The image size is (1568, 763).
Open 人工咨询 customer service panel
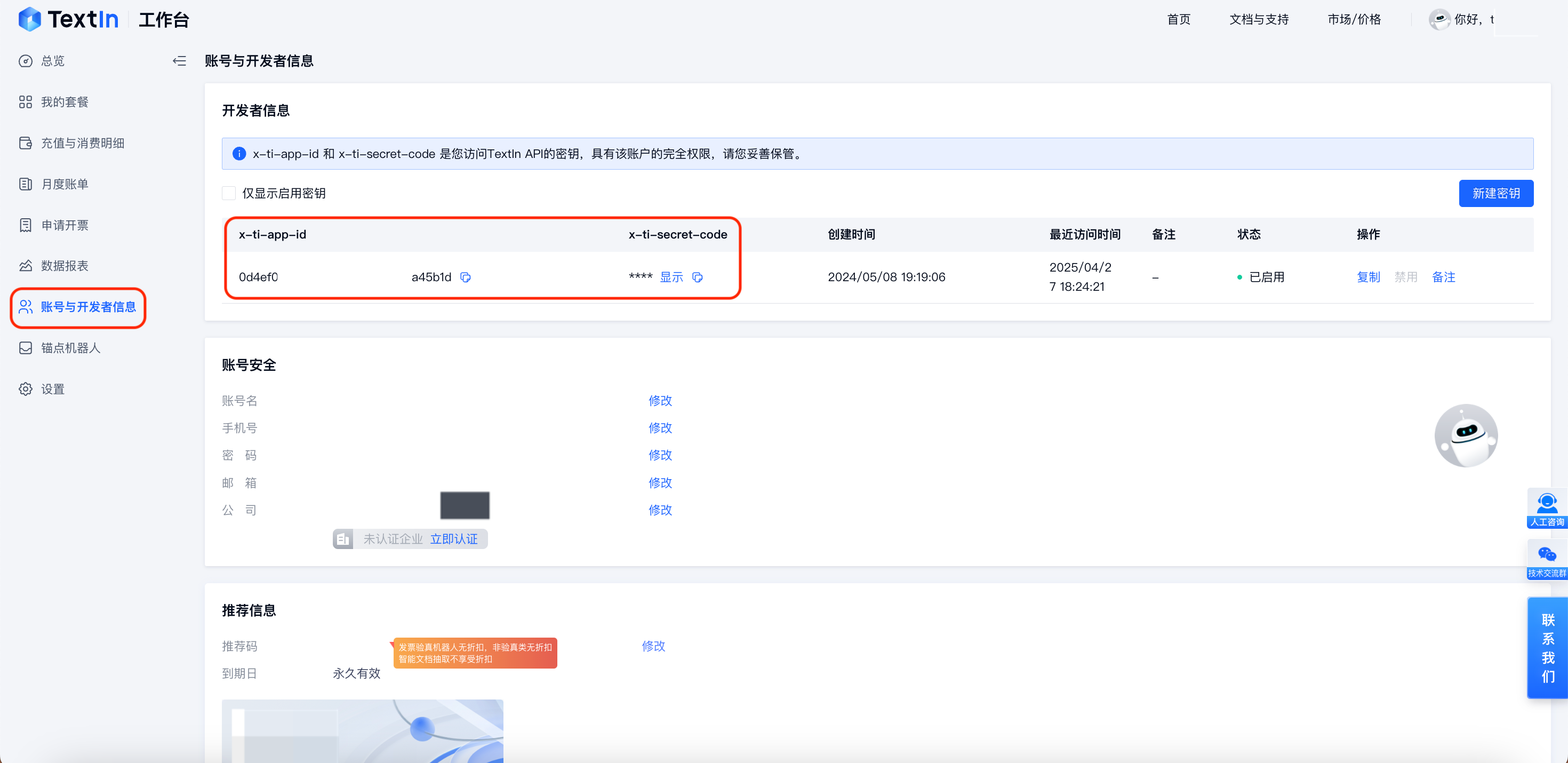click(1547, 507)
